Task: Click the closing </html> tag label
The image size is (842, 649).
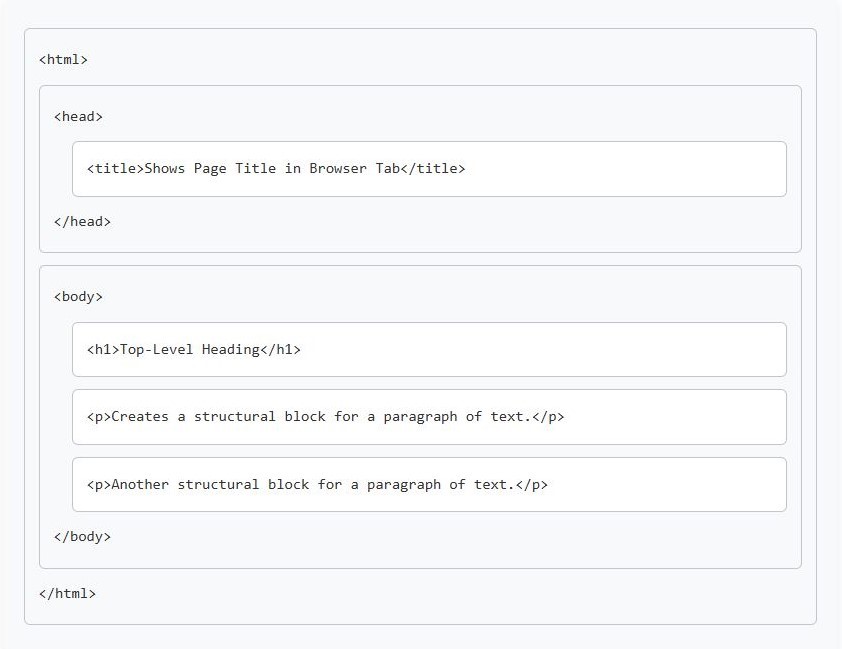Action: (x=68, y=593)
